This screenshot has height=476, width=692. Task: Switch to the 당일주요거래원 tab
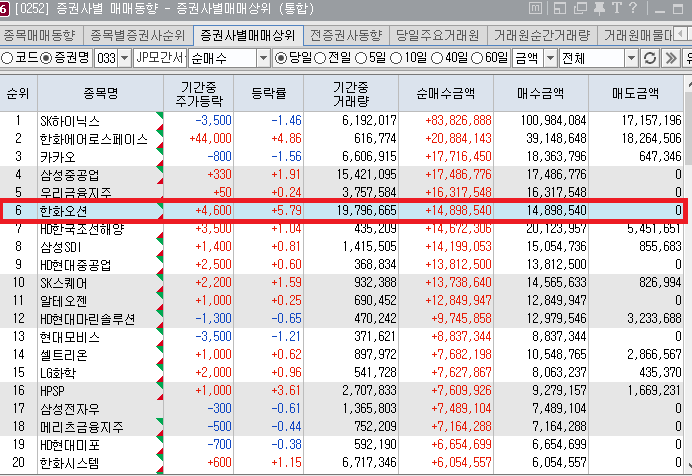438,35
